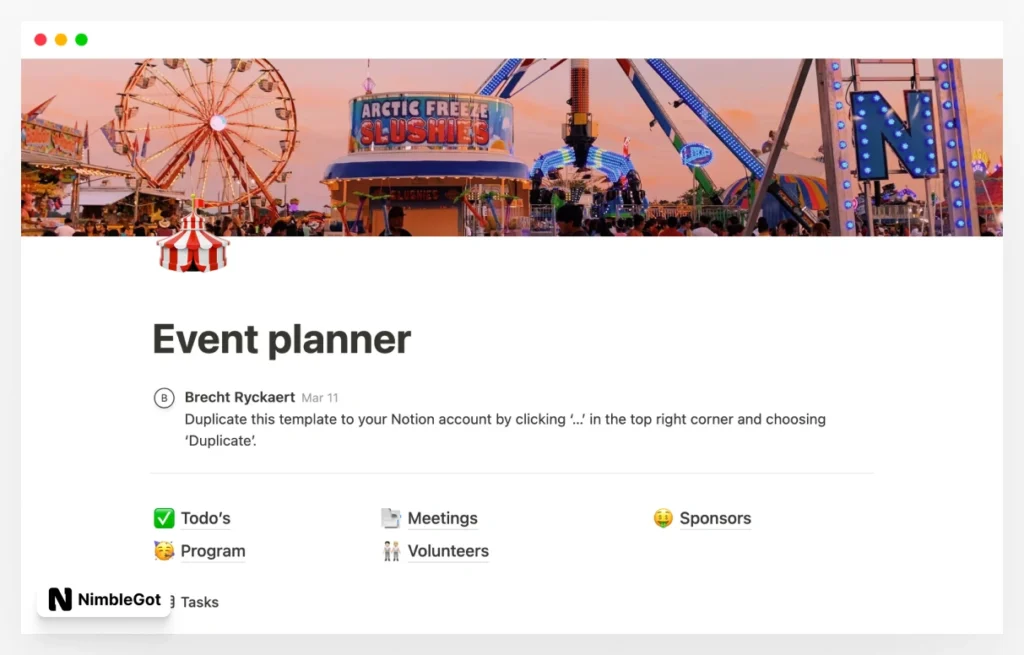
Task: Open the Todo's page link
Action: [x=205, y=518]
